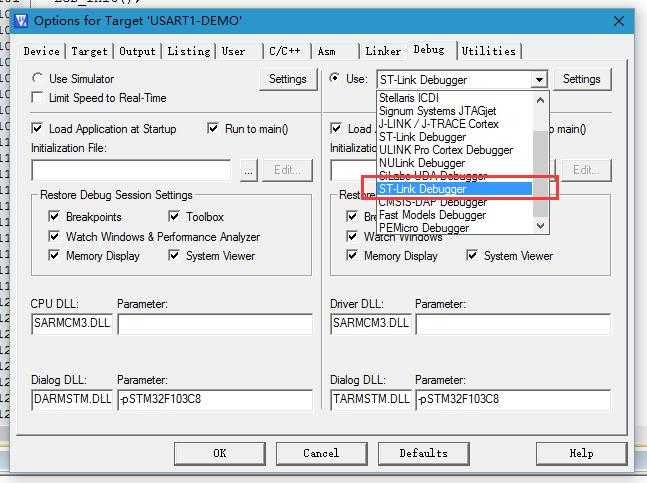The width and height of the screenshot is (647, 483).
Task: Click debugger Dialog DLL parameter -pSTM32F103C8
Action: click(x=513, y=399)
